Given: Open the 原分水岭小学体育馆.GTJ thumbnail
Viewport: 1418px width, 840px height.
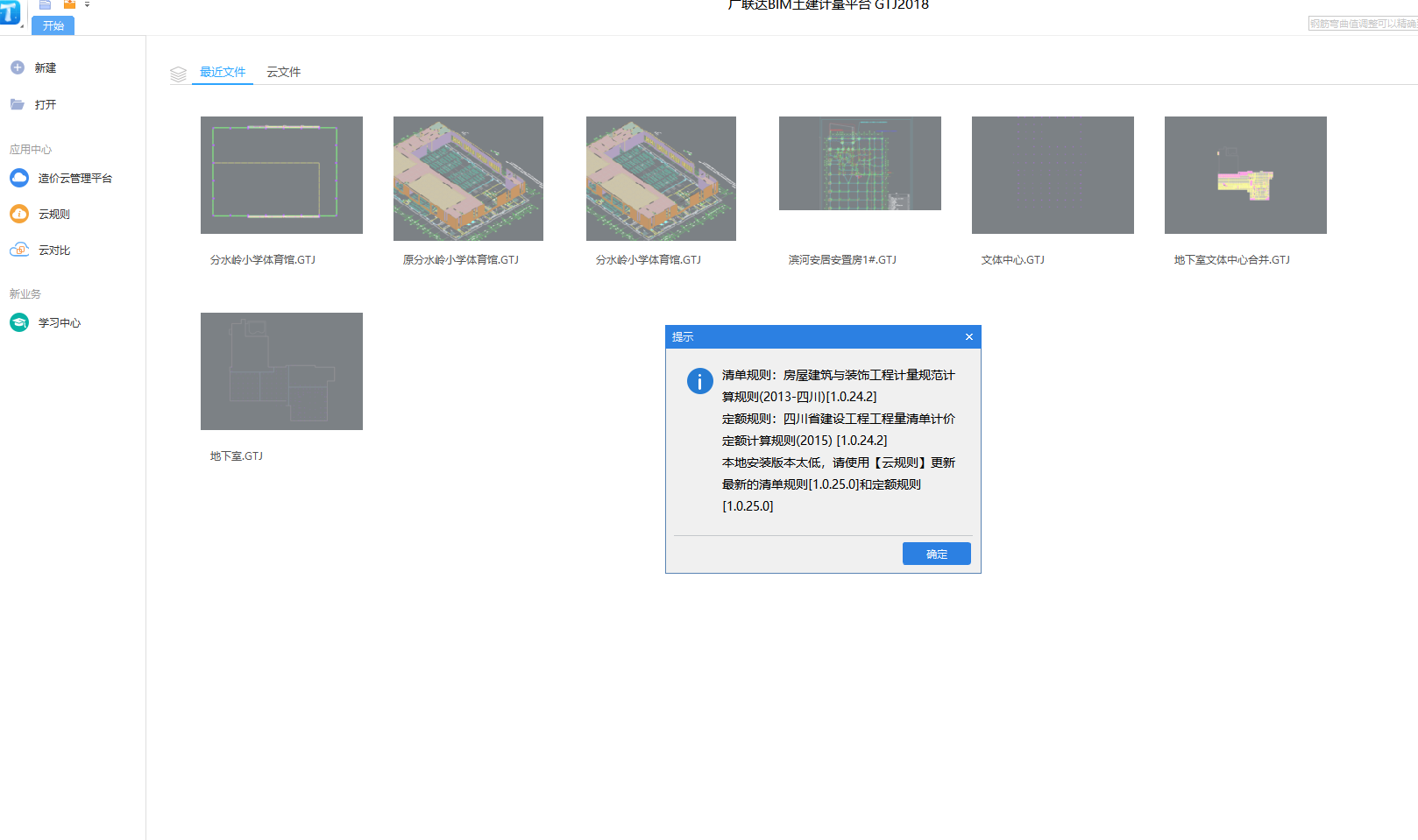Looking at the screenshot, I should point(468,179).
